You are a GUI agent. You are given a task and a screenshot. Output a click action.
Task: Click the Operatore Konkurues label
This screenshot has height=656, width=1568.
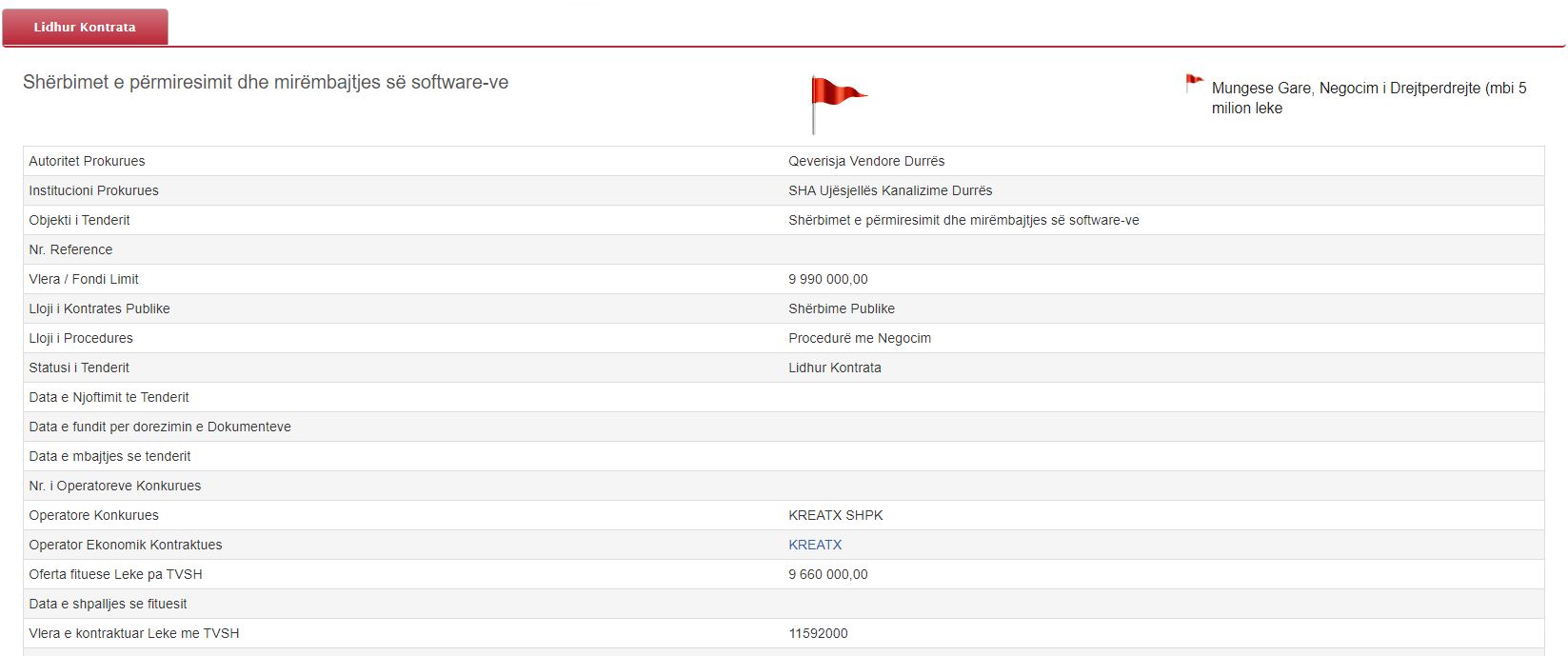coord(93,515)
